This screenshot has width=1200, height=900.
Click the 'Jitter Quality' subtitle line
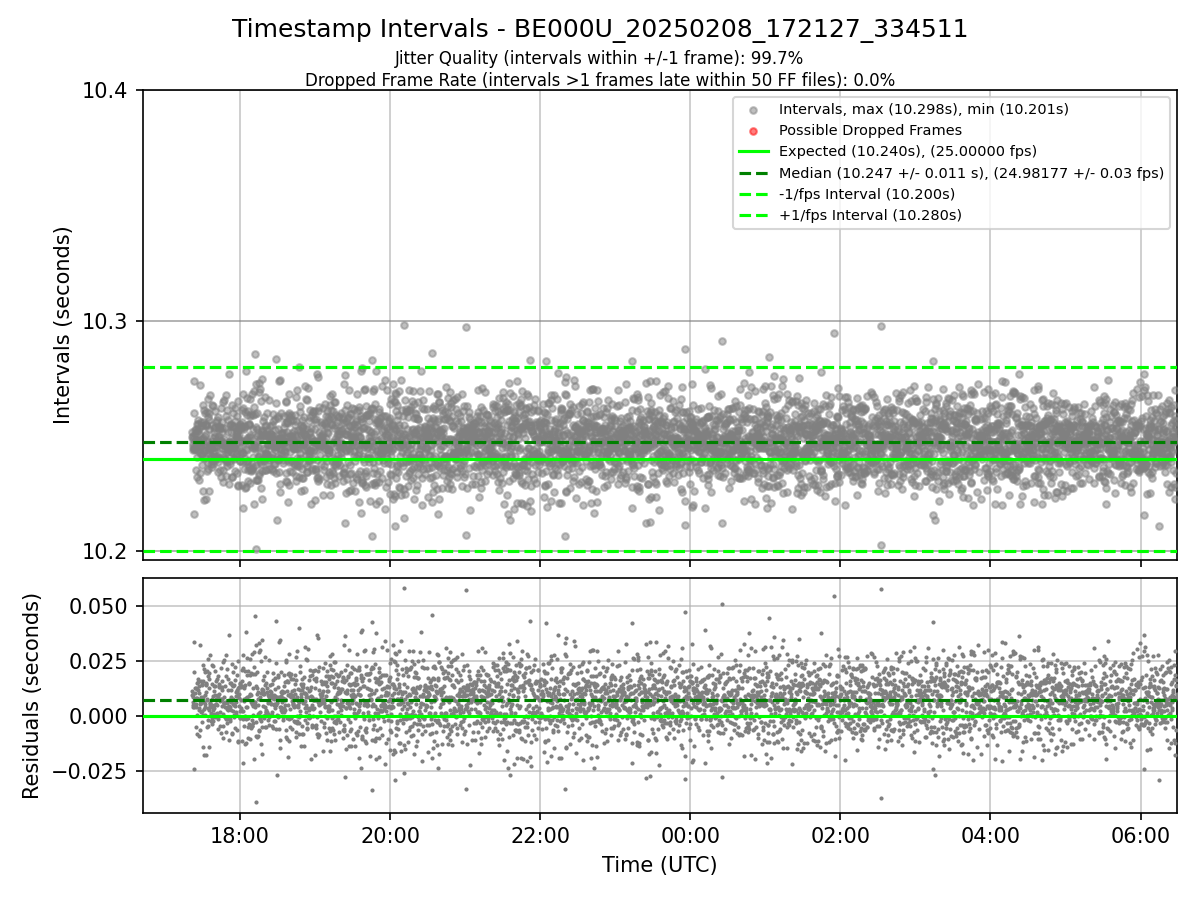(599, 58)
